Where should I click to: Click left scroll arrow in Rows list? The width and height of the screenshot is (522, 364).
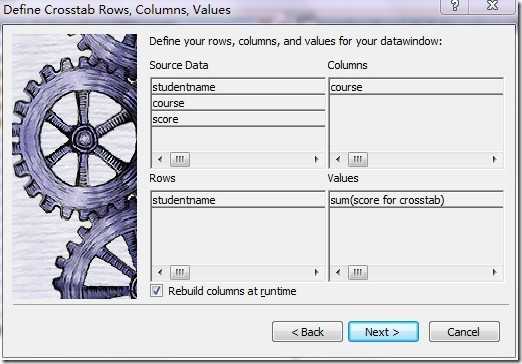(160, 272)
